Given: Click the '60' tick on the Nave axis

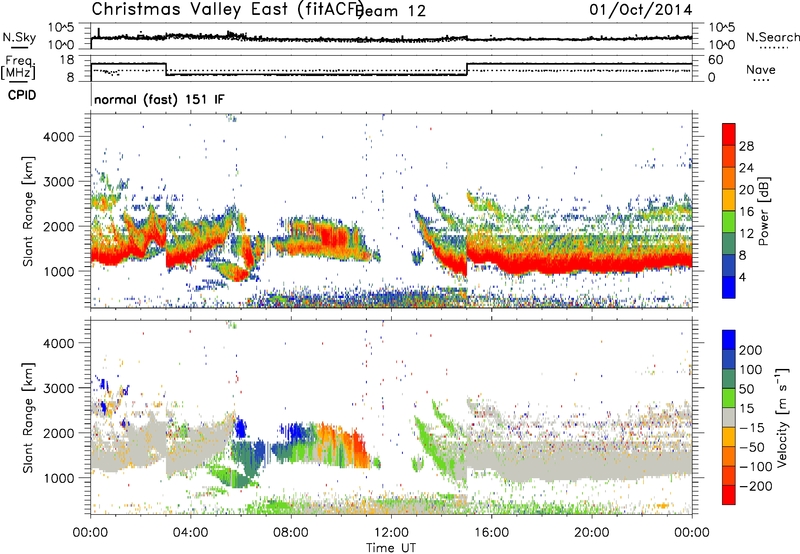Looking at the screenshot, I should 716,60.
